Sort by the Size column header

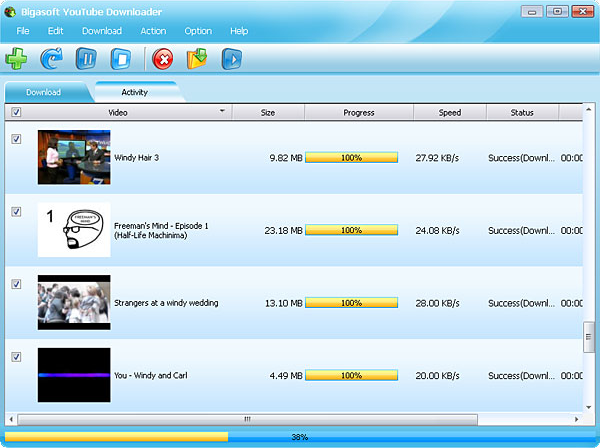click(x=268, y=112)
